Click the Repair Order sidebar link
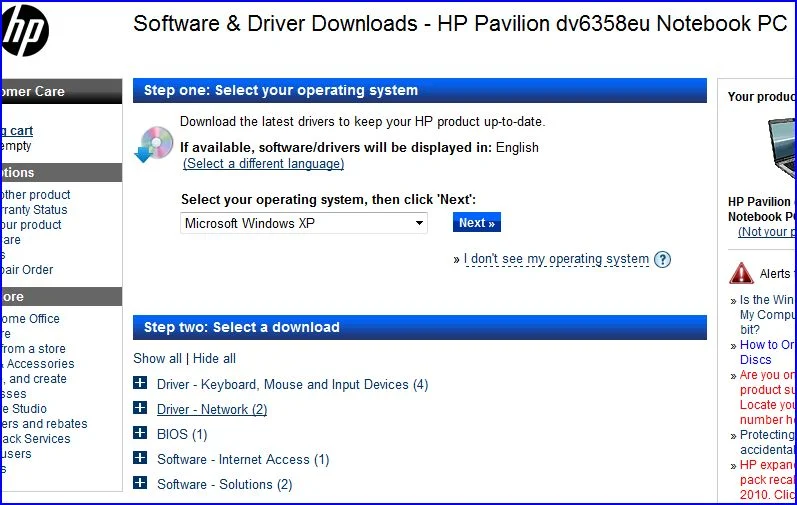The image size is (797, 505). point(27,270)
